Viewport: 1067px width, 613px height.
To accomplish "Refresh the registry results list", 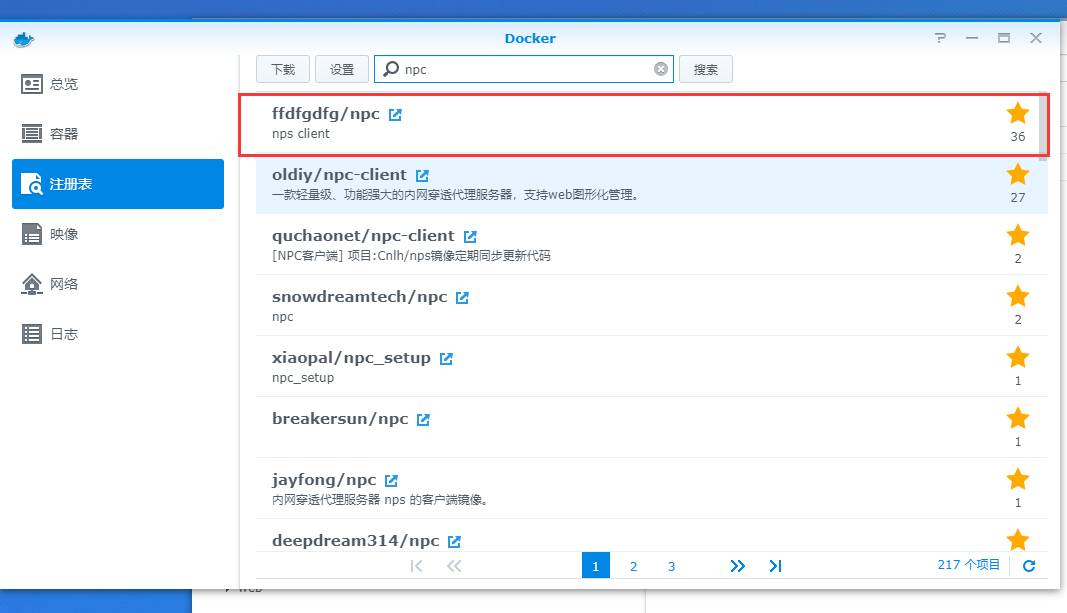I will click(1029, 565).
